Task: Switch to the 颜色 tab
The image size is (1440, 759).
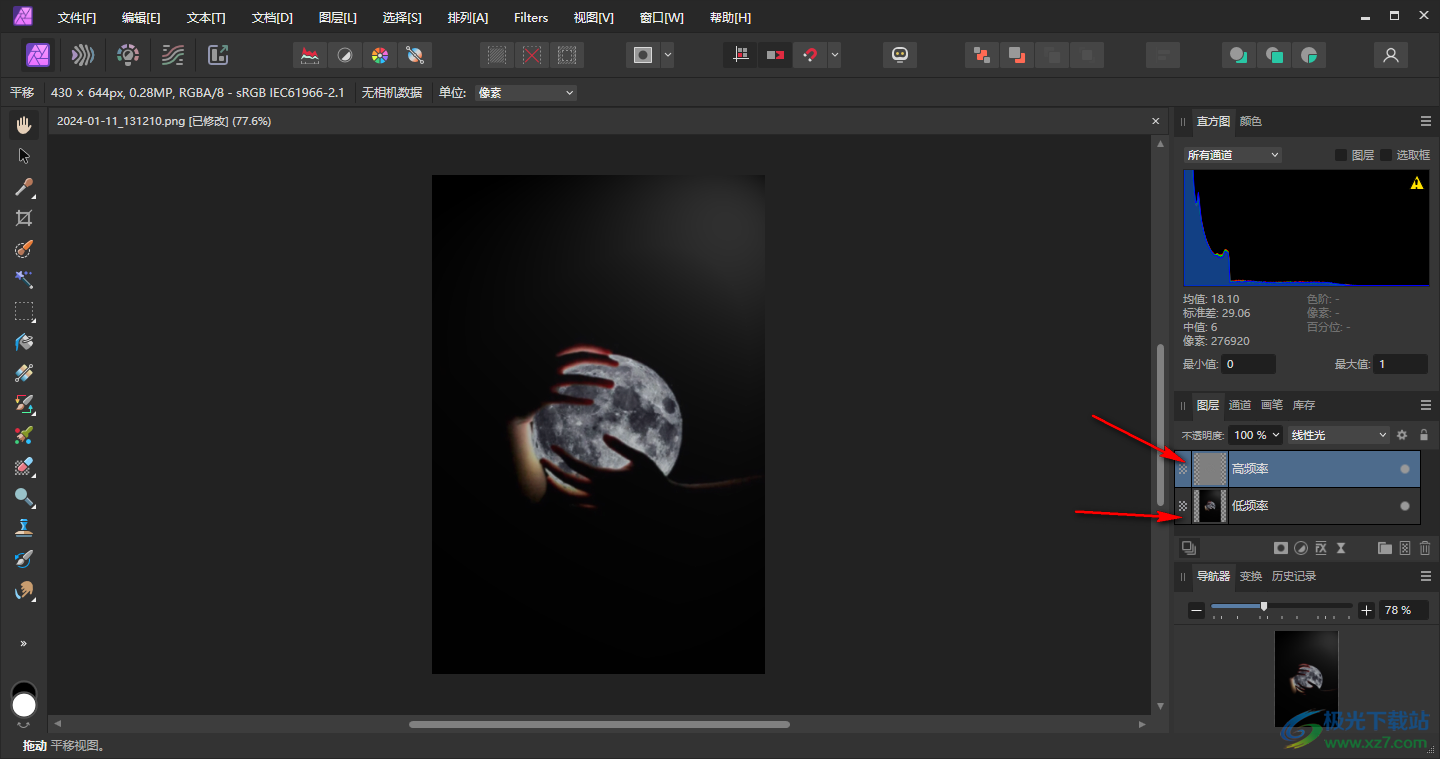Action: (1251, 121)
